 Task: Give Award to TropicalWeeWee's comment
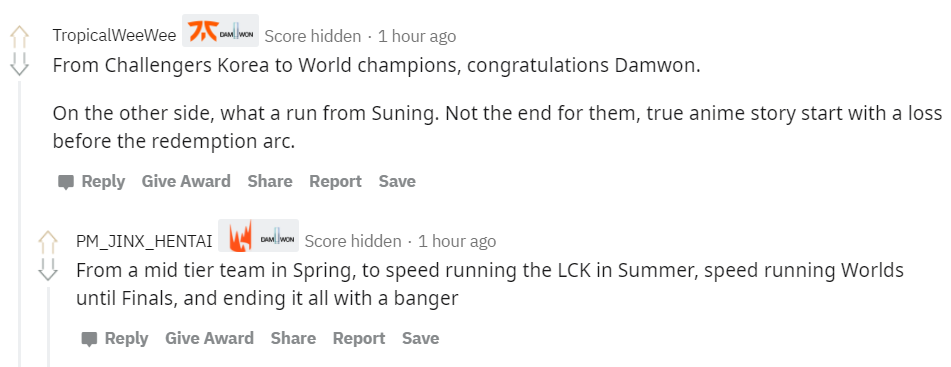(x=186, y=181)
